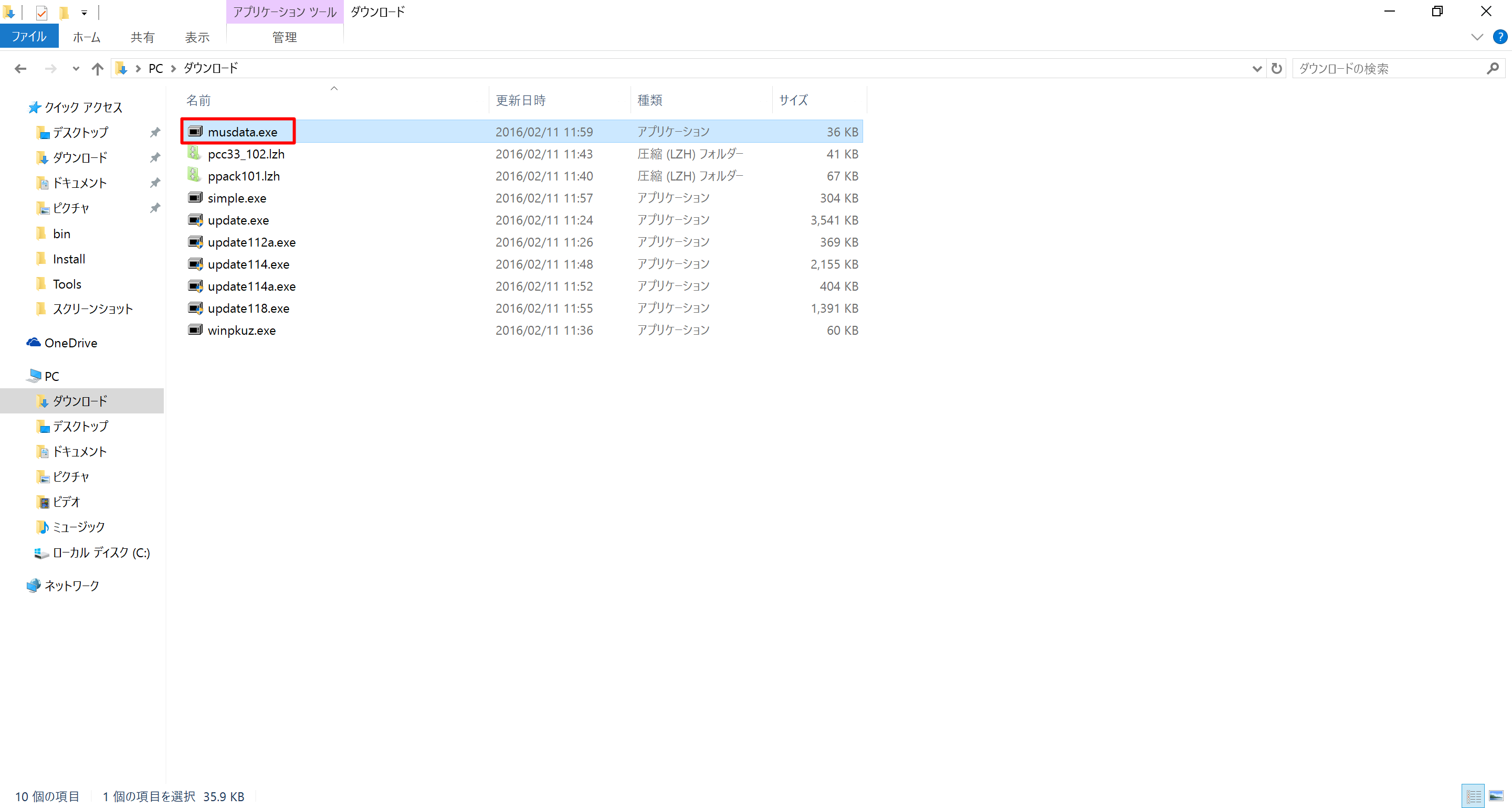Select the simple.exe file icon
This screenshot has width=1512, height=808.
pos(195,198)
